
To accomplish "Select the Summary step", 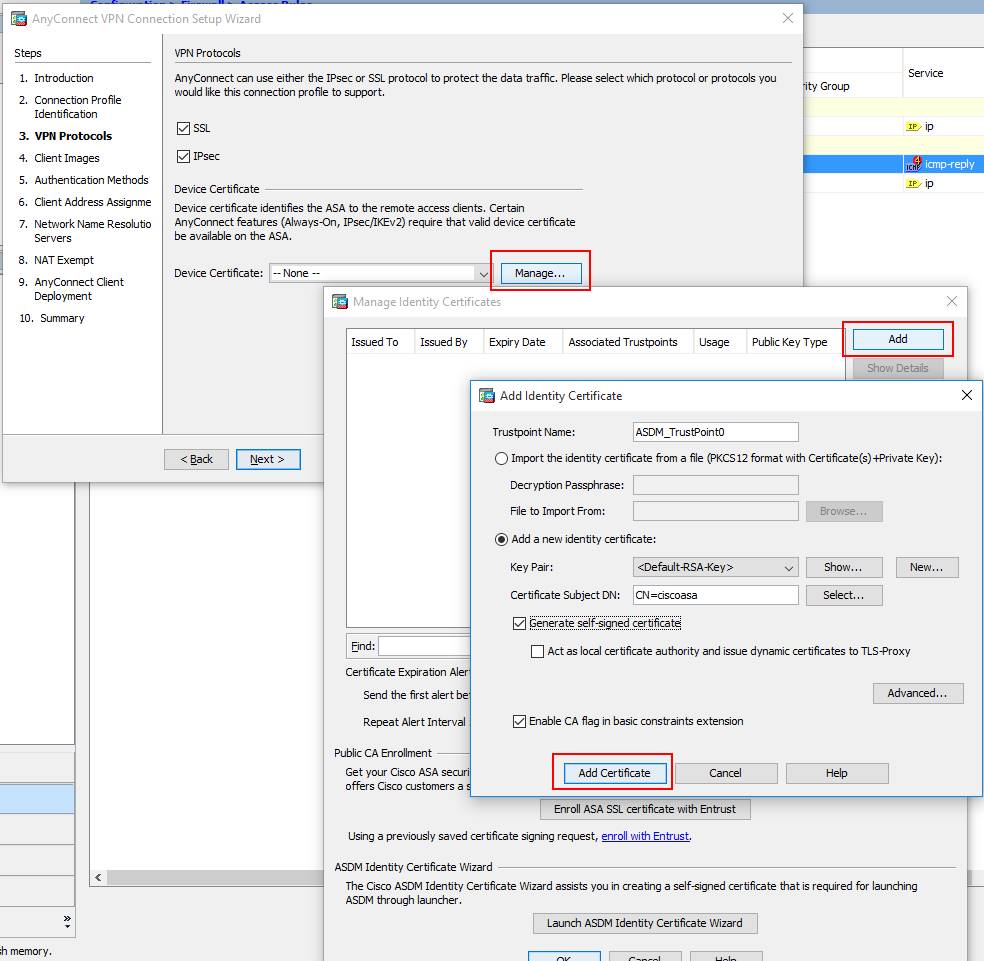I will pyautogui.click(x=62, y=318).
